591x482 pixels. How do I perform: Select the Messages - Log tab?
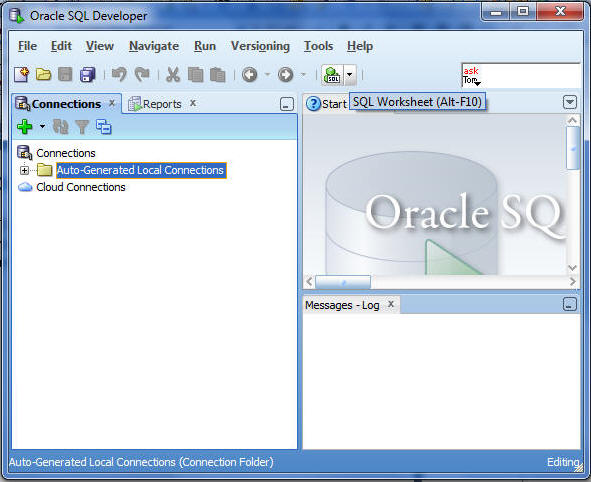(342, 305)
